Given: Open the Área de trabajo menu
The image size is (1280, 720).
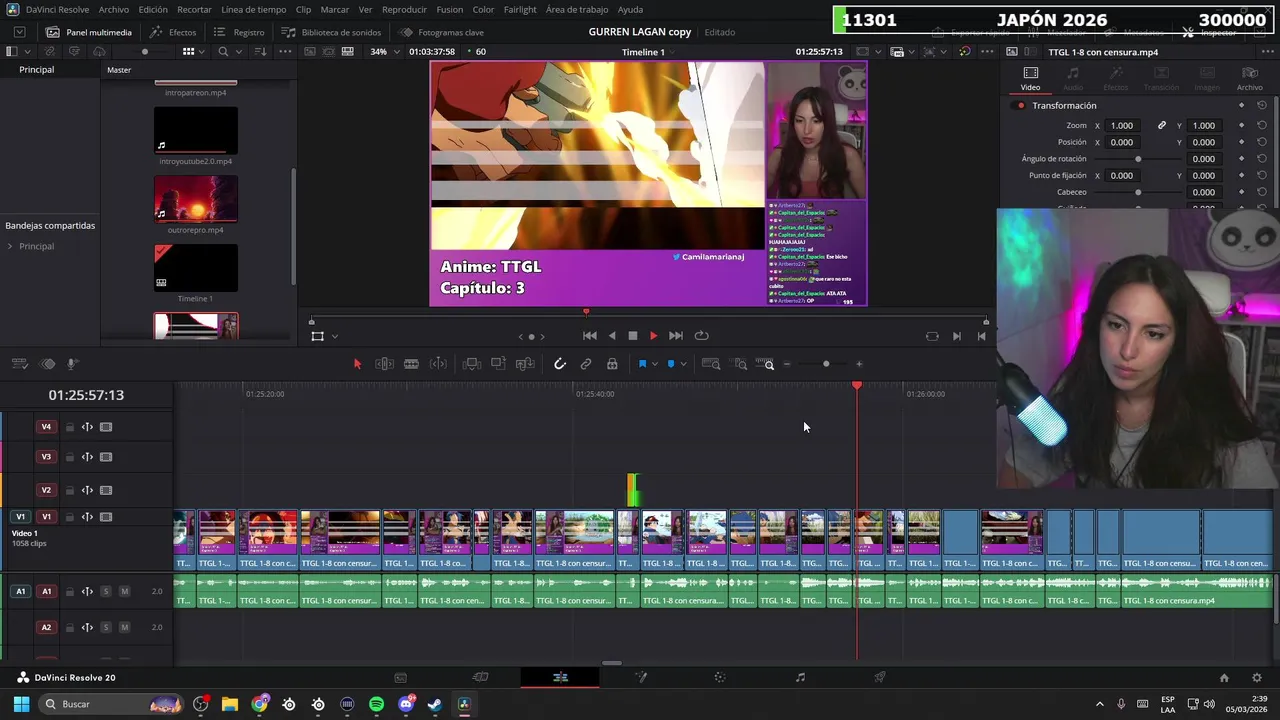Looking at the screenshot, I should click(x=577, y=9).
